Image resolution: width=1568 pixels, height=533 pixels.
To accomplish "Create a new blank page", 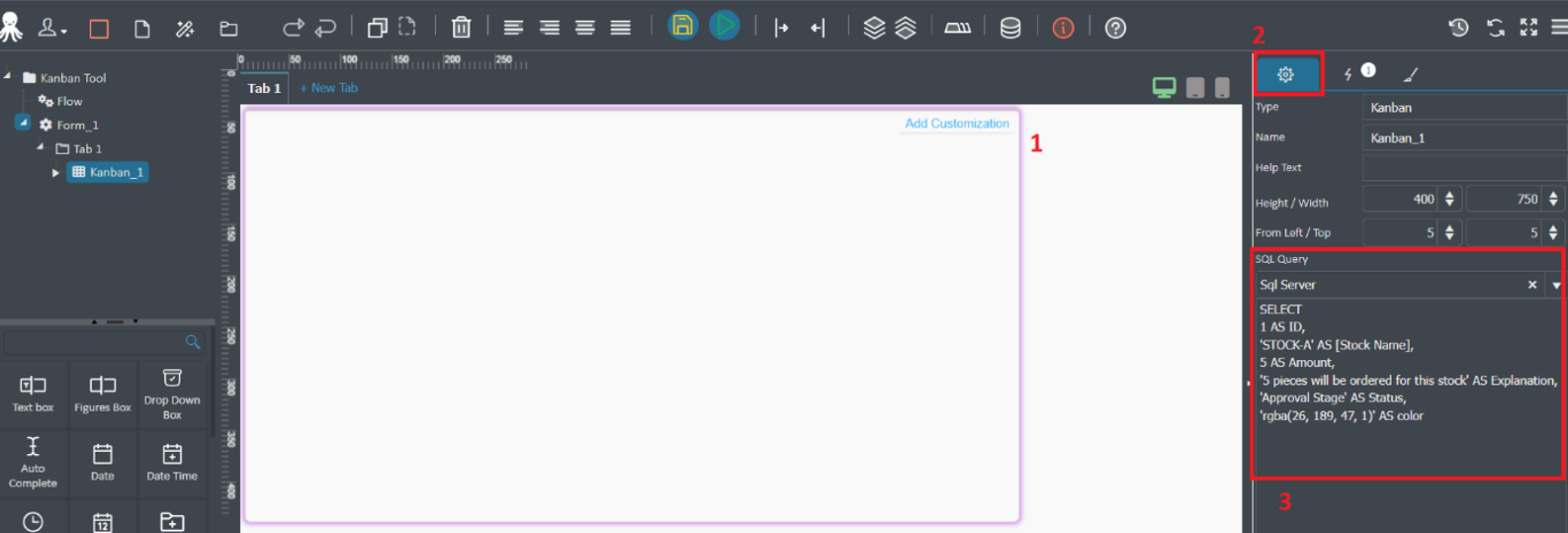I will [x=142, y=29].
